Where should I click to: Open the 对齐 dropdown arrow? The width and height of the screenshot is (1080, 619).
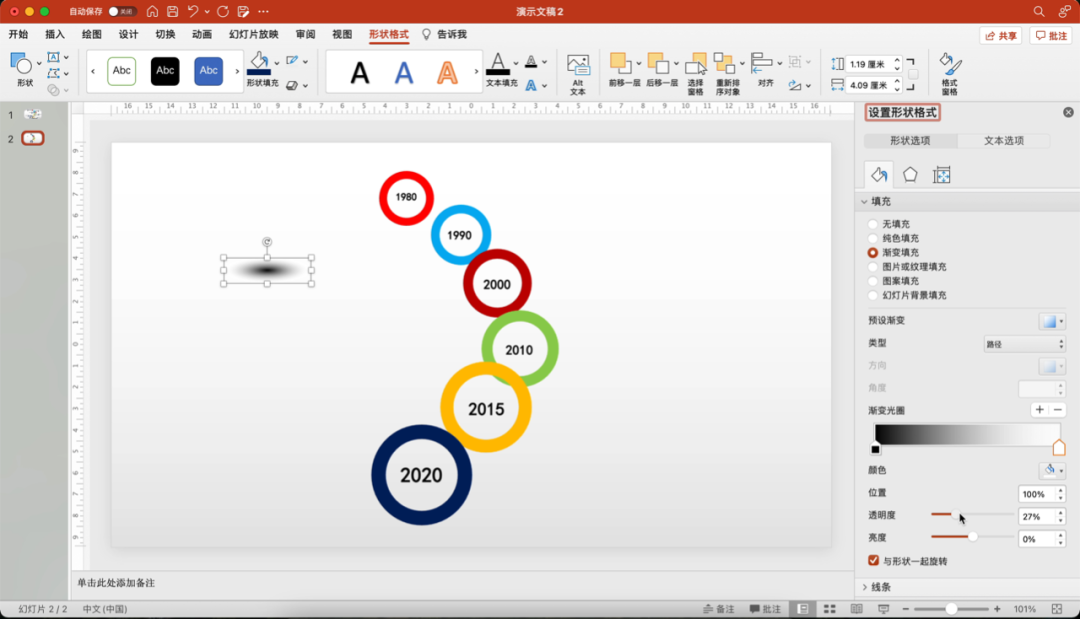pyautogui.click(x=779, y=63)
